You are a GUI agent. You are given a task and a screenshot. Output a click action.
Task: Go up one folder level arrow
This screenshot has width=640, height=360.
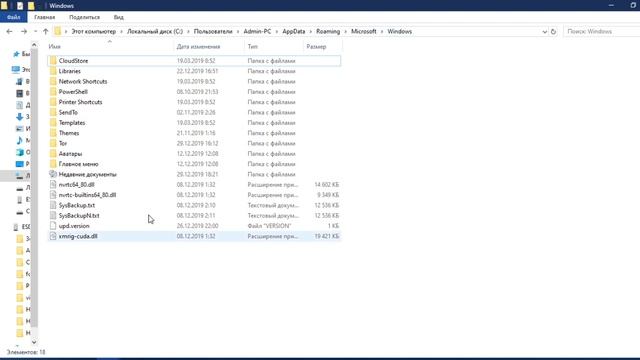coord(46,31)
